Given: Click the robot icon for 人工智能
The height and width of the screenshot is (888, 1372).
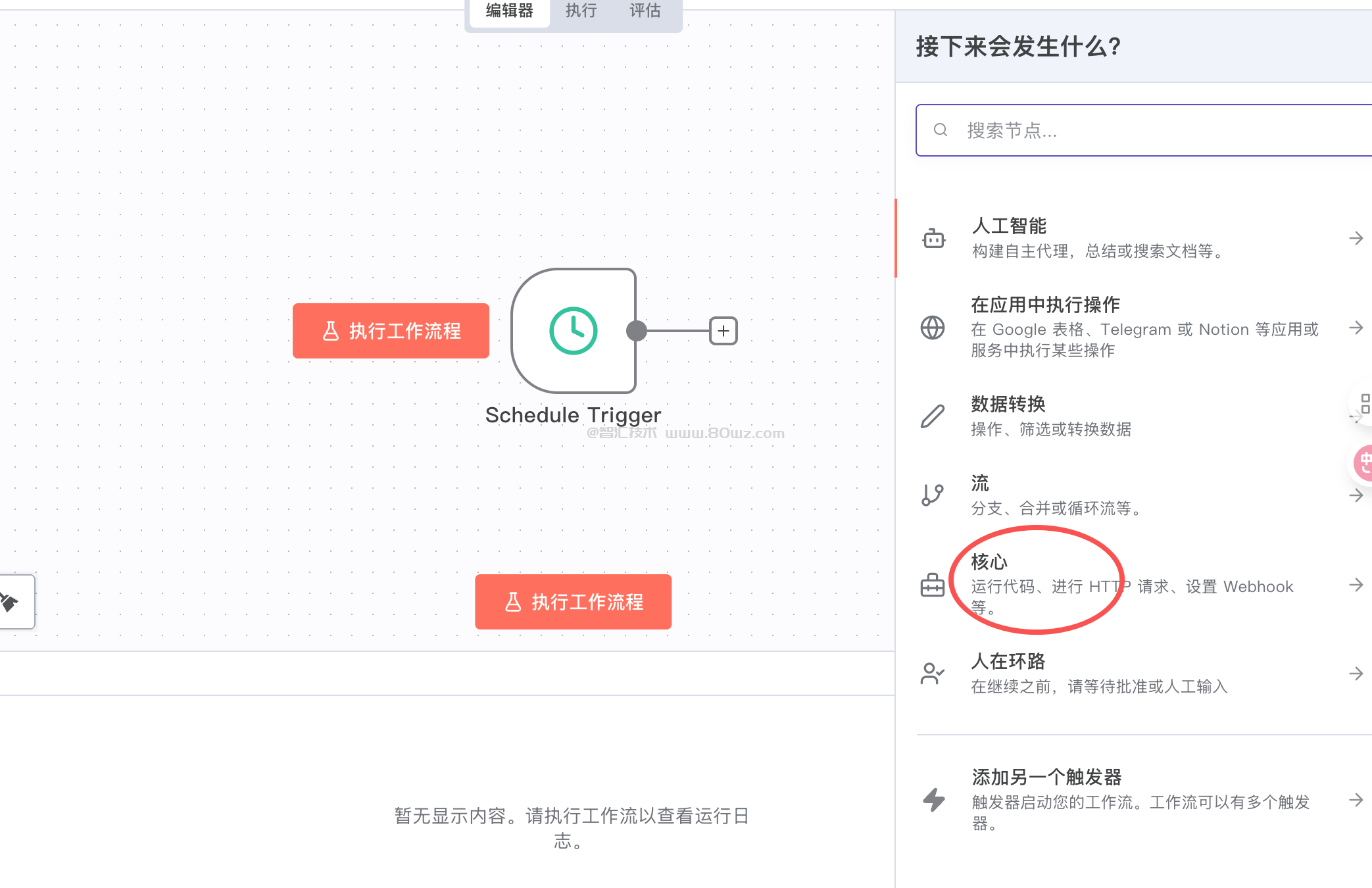Looking at the screenshot, I should [933, 238].
